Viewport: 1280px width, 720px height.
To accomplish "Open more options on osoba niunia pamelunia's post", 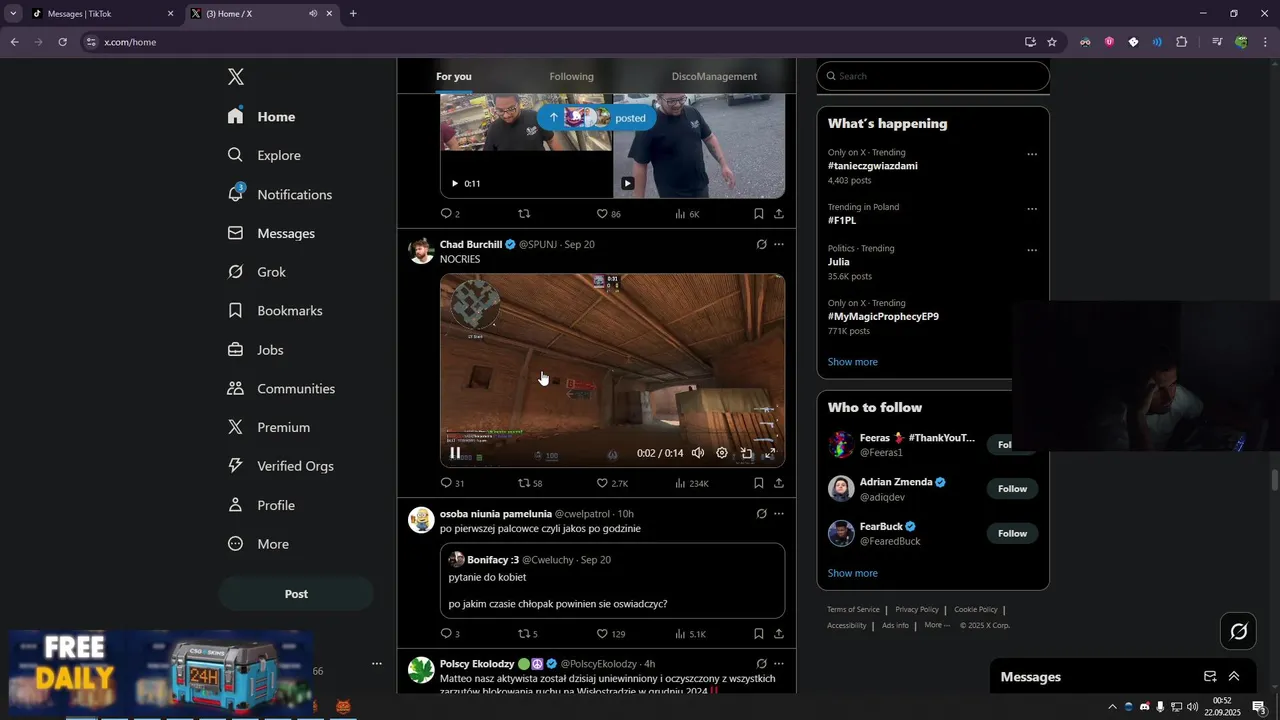I will pyautogui.click(x=779, y=514).
